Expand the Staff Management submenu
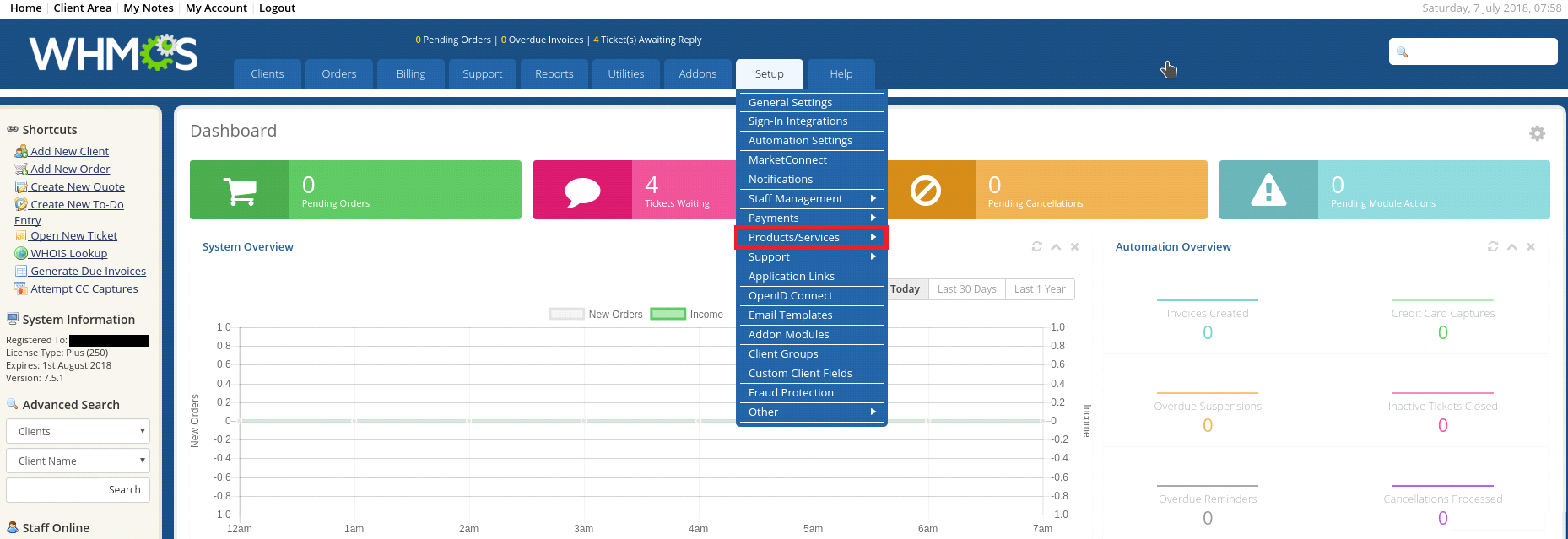This screenshot has width=1568, height=539. click(x=810, y=199)
